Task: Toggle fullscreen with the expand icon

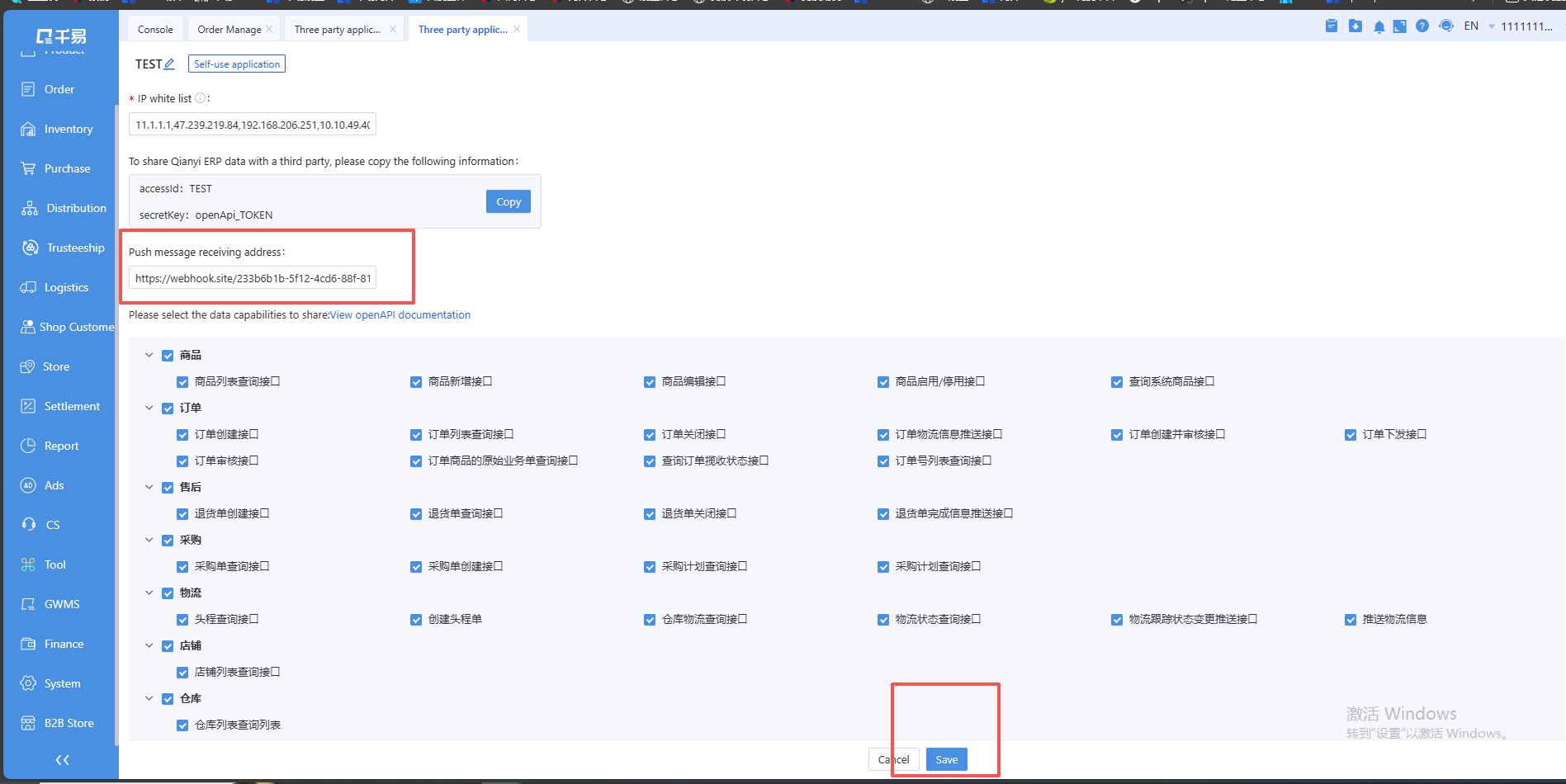Action: tap(1399, 26)
